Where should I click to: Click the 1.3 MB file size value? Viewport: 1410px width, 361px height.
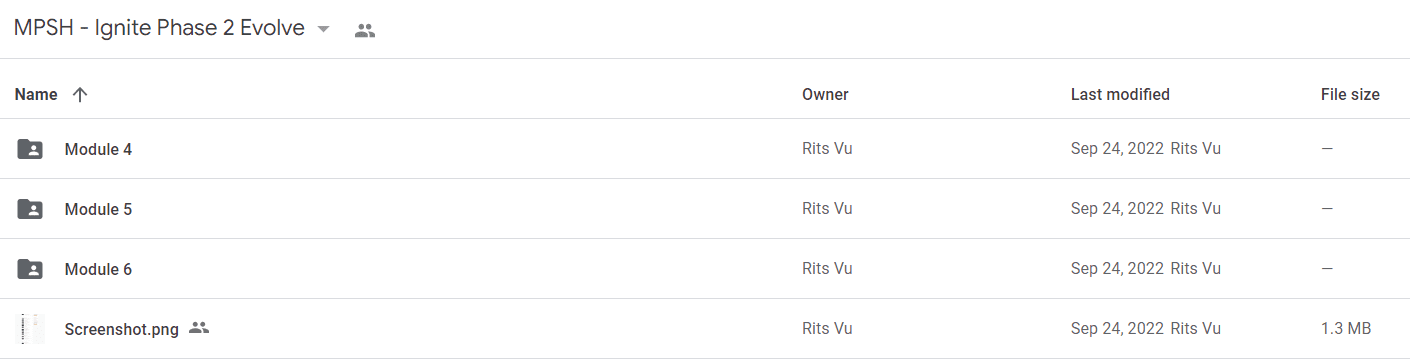[1346, 329]
